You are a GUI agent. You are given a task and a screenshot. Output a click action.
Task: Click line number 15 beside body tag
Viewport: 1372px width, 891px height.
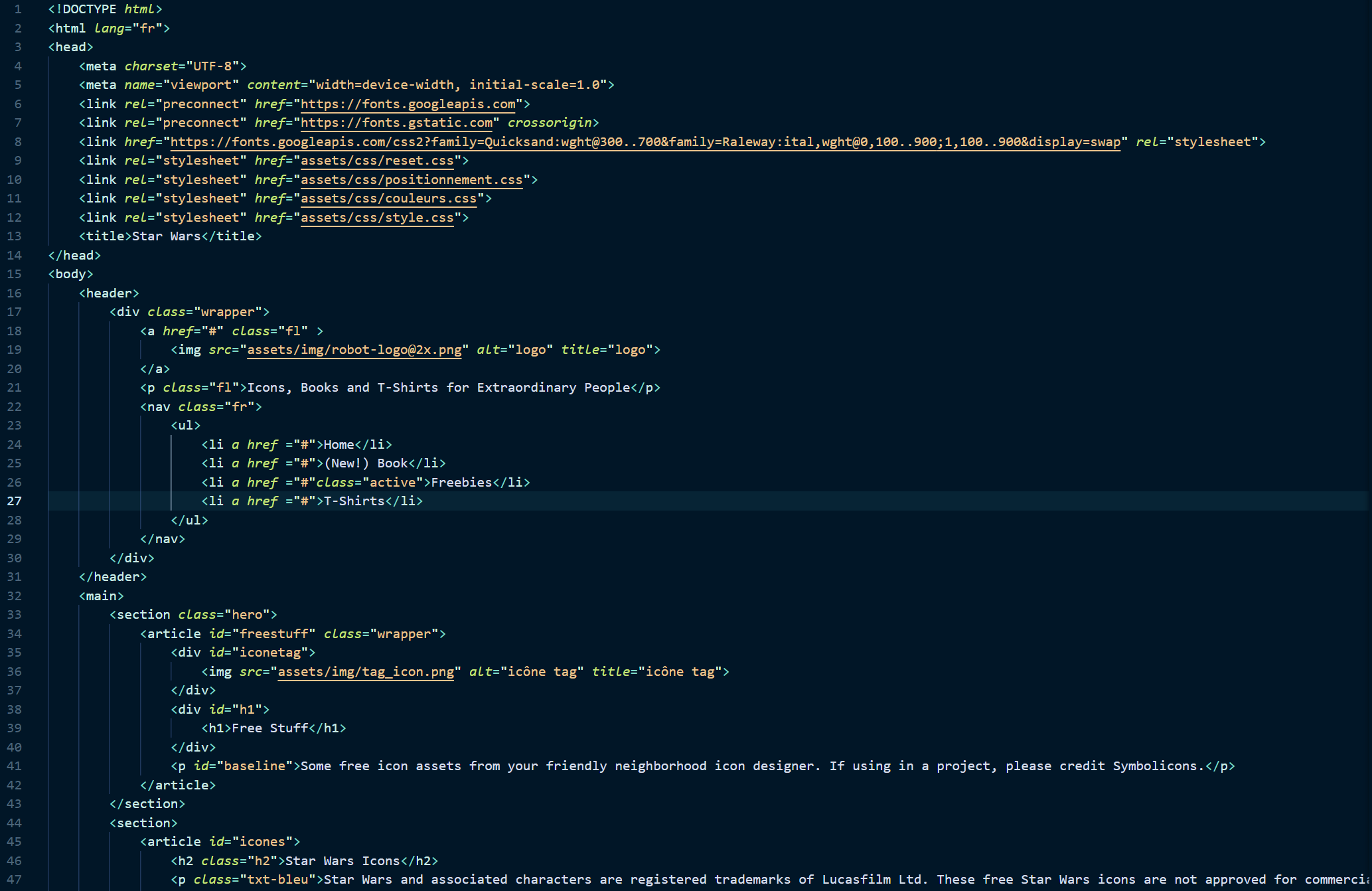[15, 274]
